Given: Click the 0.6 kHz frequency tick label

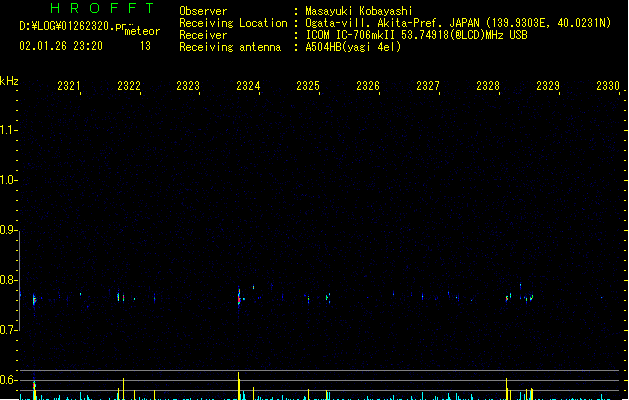Looking at the screenshot, I should (x=8, y=380).
